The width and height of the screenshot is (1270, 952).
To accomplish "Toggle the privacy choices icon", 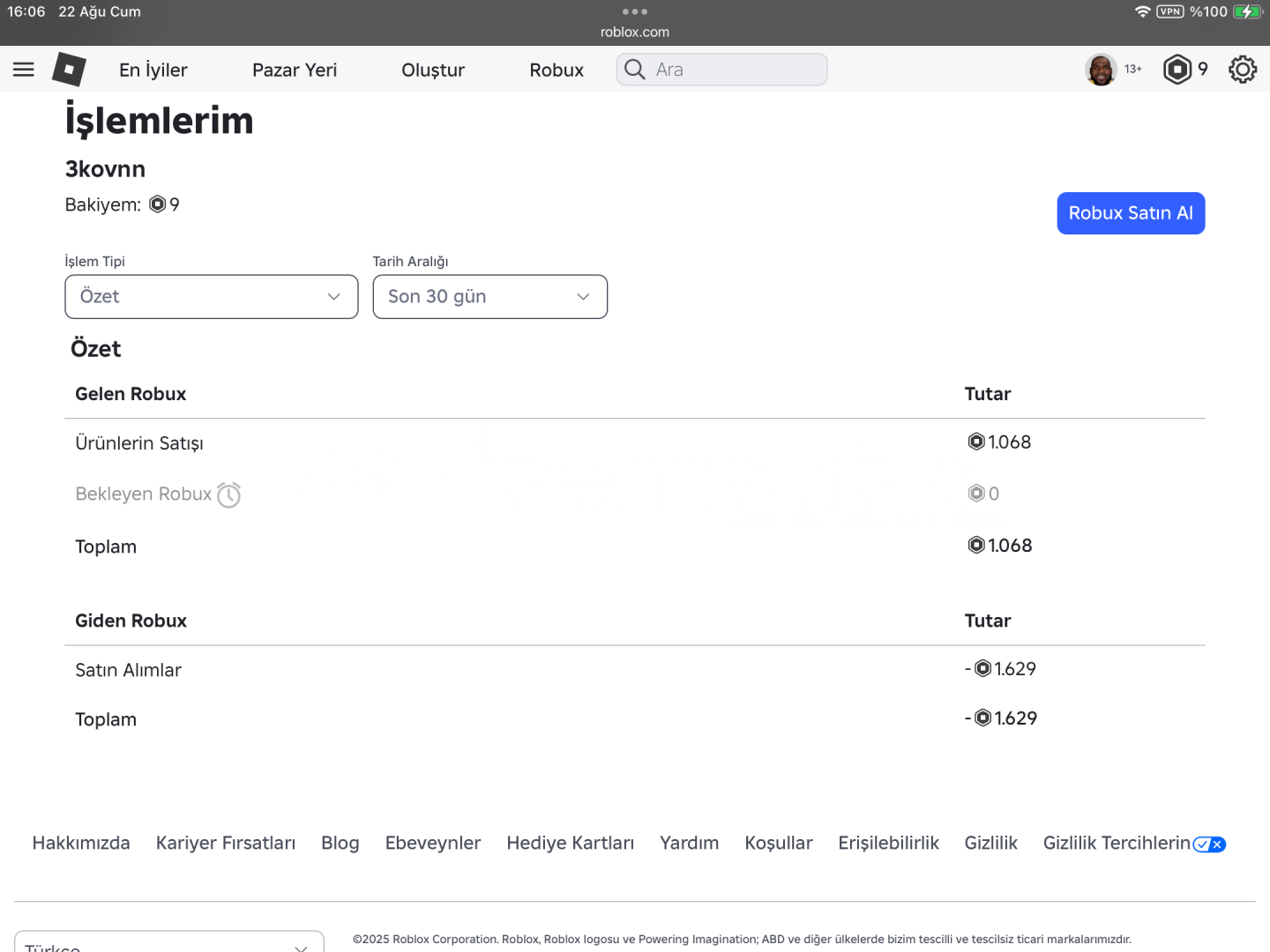I will [1209, 844].
